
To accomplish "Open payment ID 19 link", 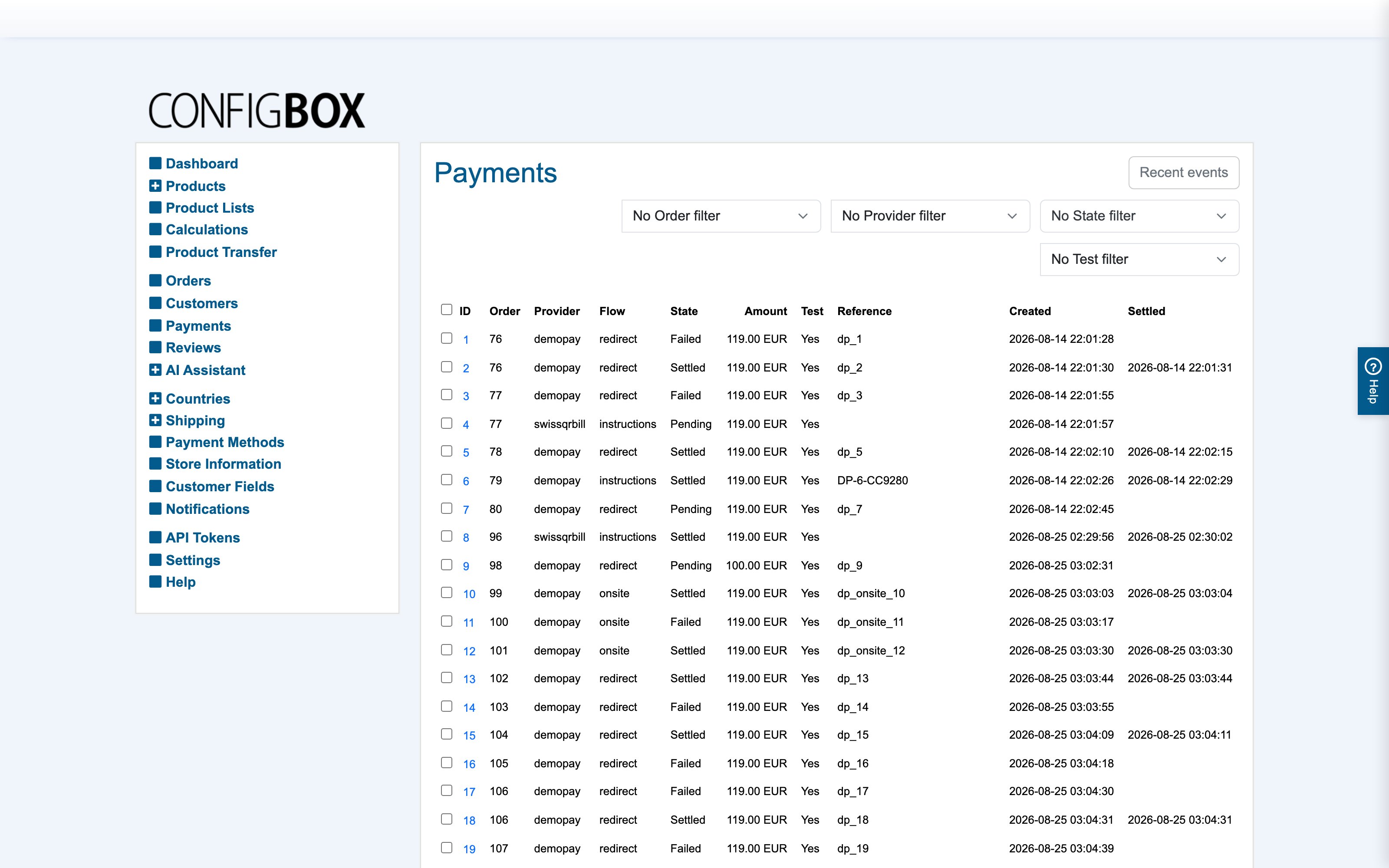I will (x=469, y=849).
